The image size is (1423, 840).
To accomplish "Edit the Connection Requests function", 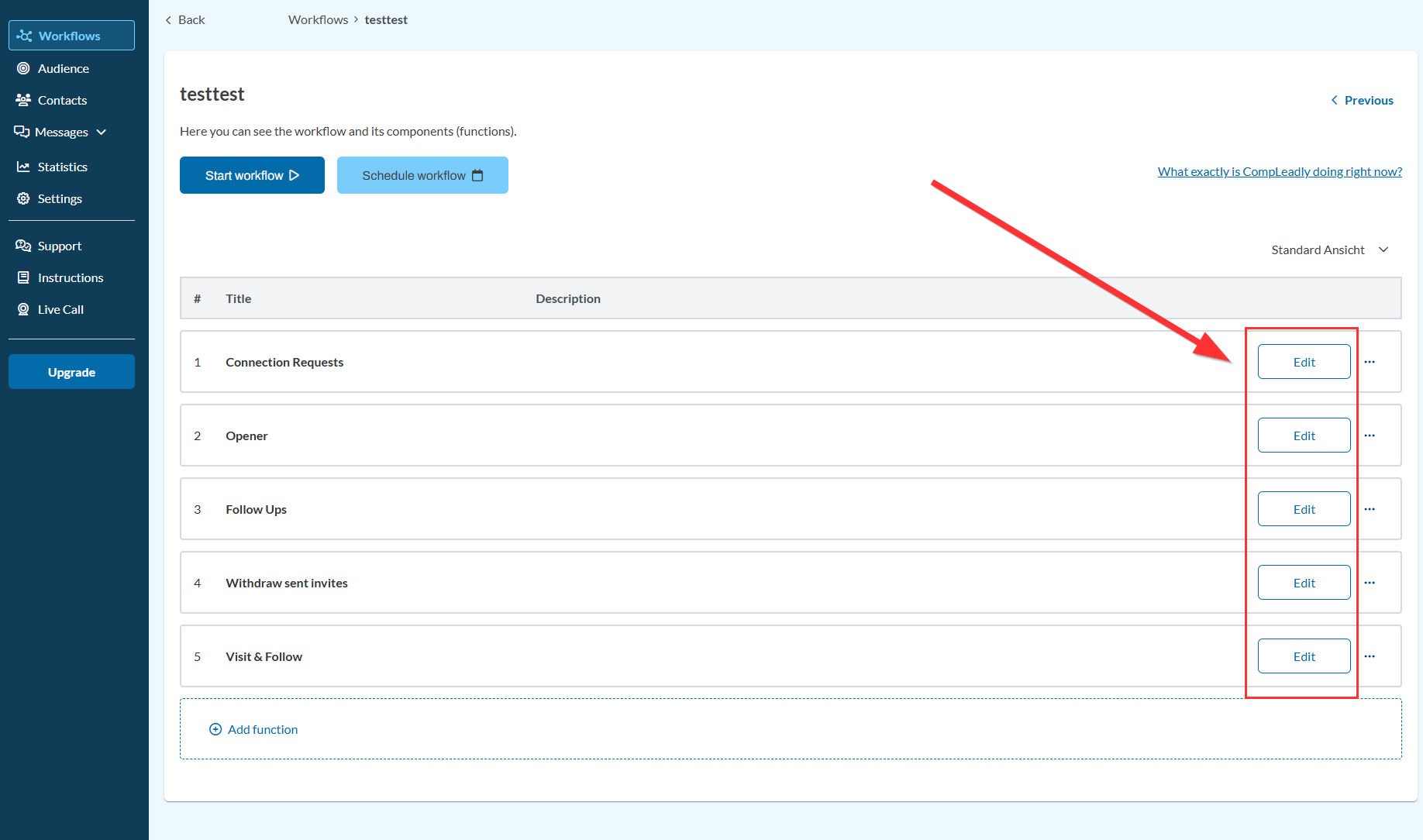I will [x=1304, y=362].
